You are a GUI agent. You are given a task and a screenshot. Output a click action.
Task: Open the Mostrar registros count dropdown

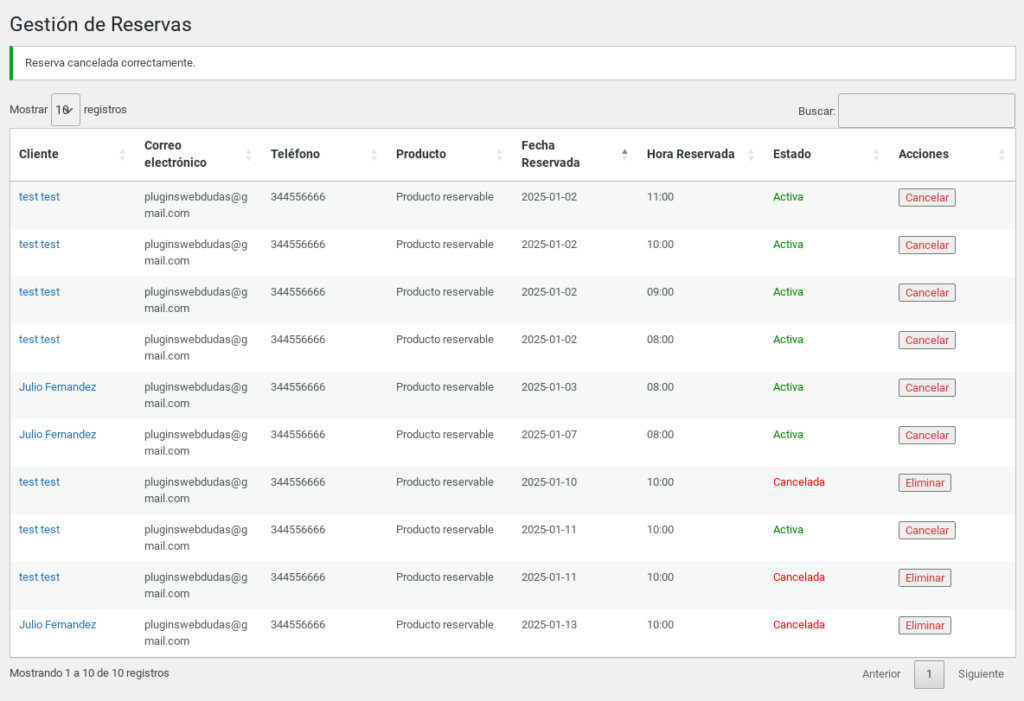[65, 110]
